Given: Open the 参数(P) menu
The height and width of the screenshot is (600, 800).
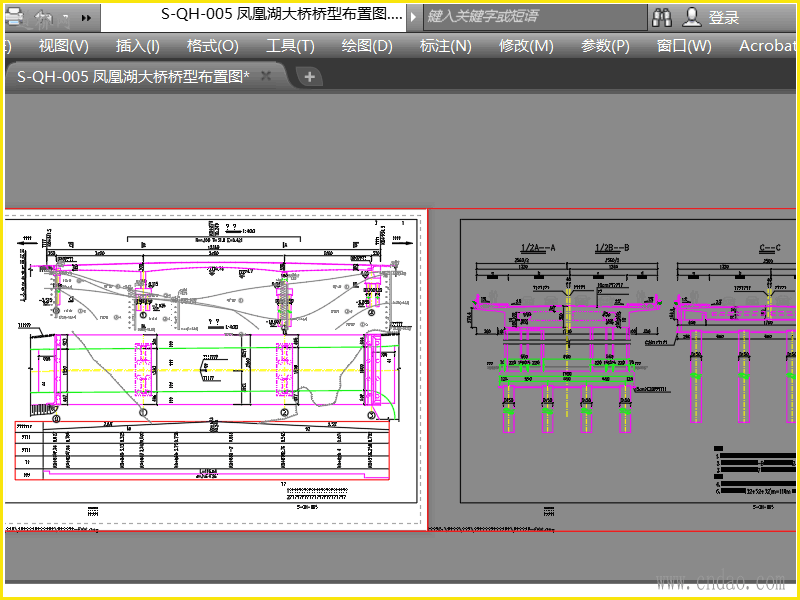Looking at the screenshot, I should [605, 46].
